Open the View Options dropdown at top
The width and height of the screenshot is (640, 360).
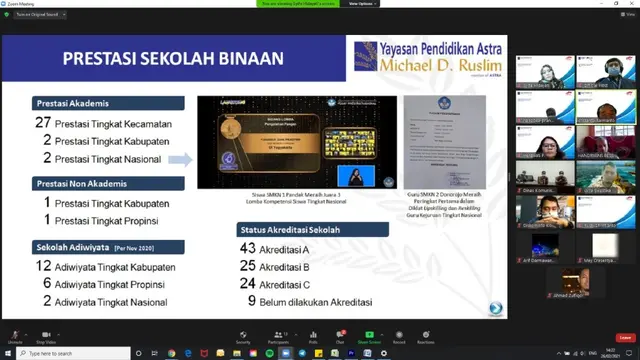click(x=362, y=4)
